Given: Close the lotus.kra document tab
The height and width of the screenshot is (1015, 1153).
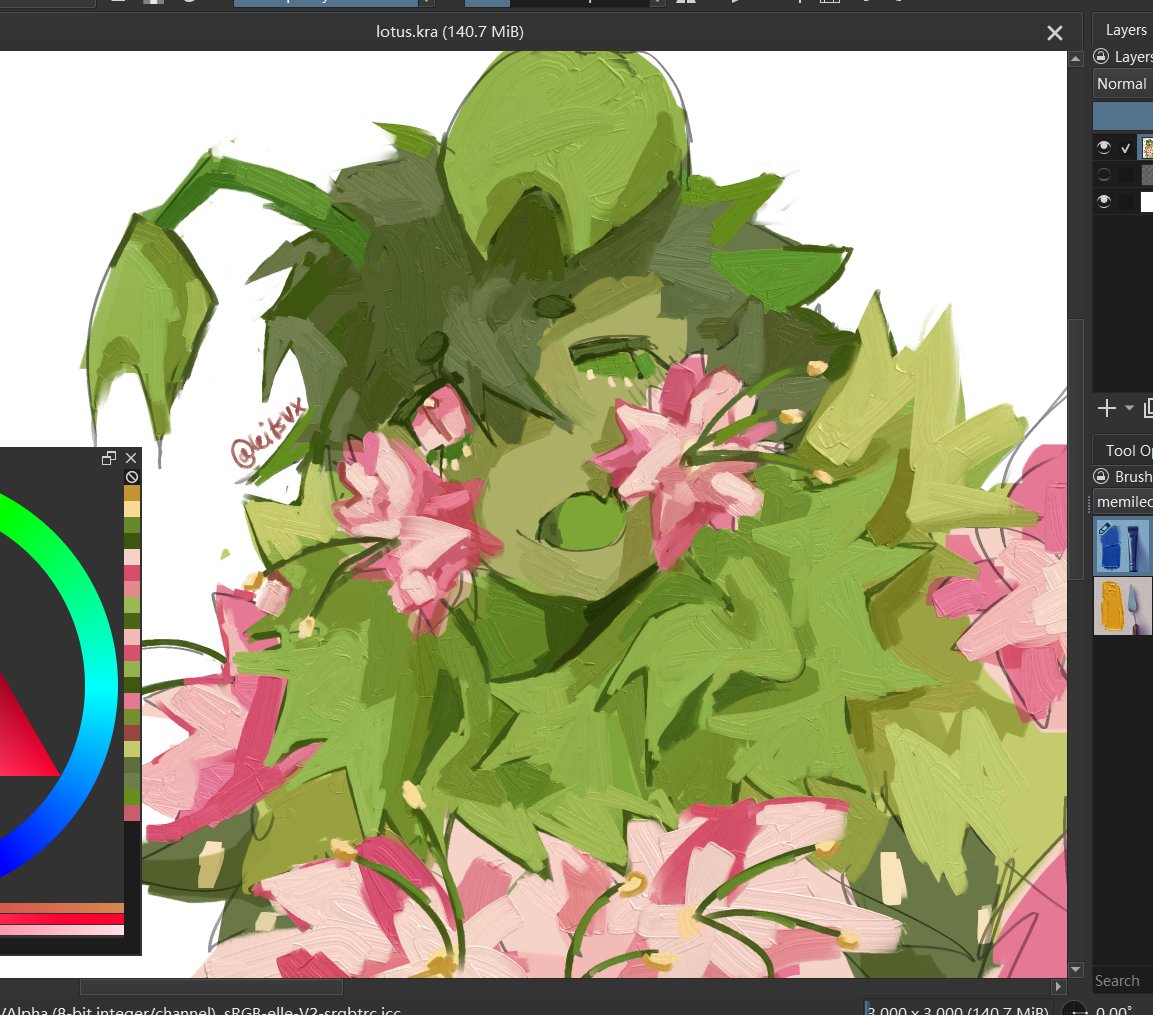Looking at the screenshot, I should coord(1054,33).
